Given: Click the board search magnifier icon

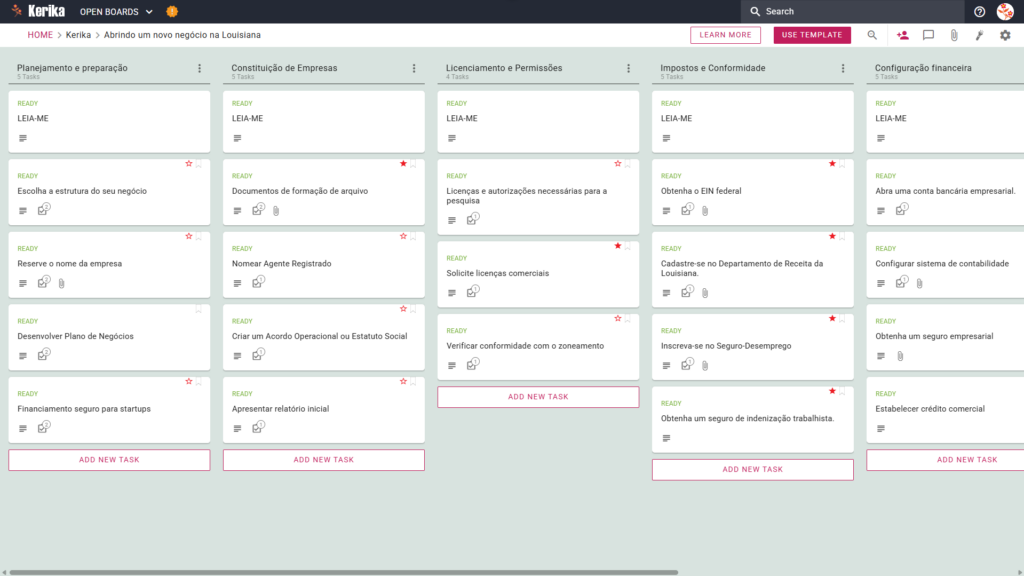Looking at the screenshot, I should point(872,35).
